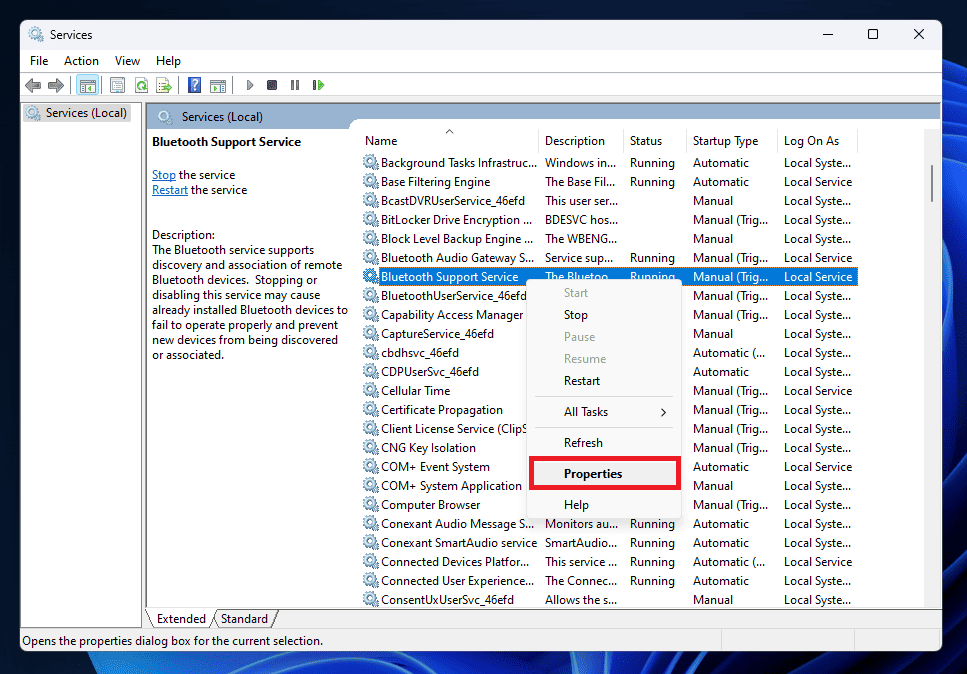Click the gear icon of Certificate Propagation
Screen dimensions: 967x674
[x=370, y=409]
